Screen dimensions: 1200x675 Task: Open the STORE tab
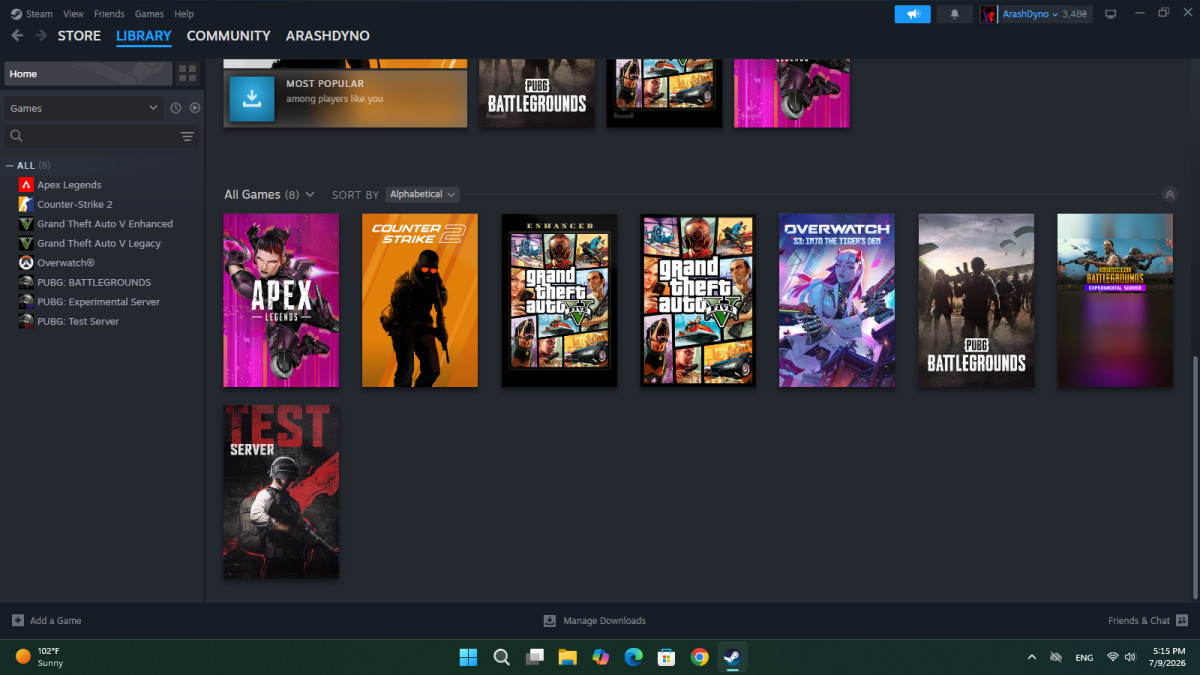click(79, 36)
